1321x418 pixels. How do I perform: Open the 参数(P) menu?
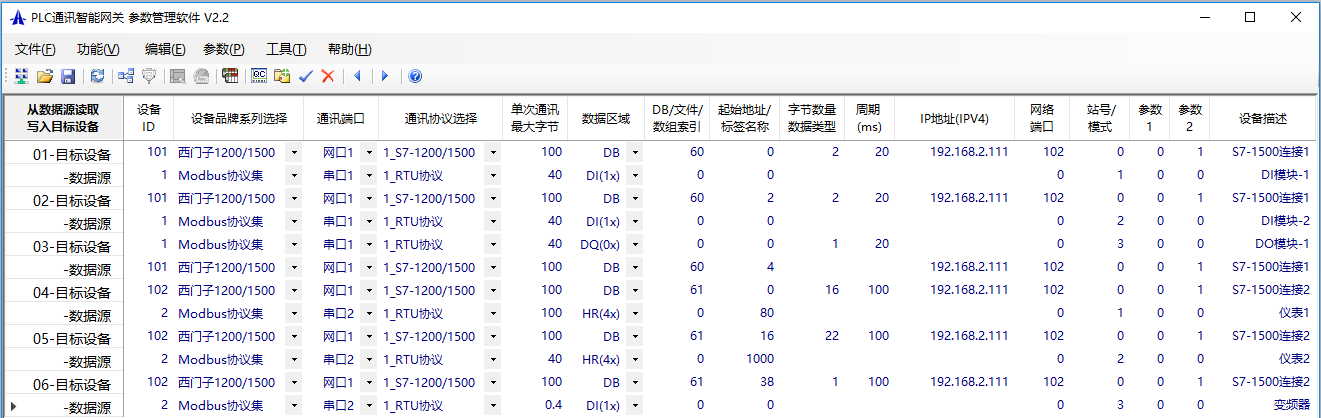223,49
